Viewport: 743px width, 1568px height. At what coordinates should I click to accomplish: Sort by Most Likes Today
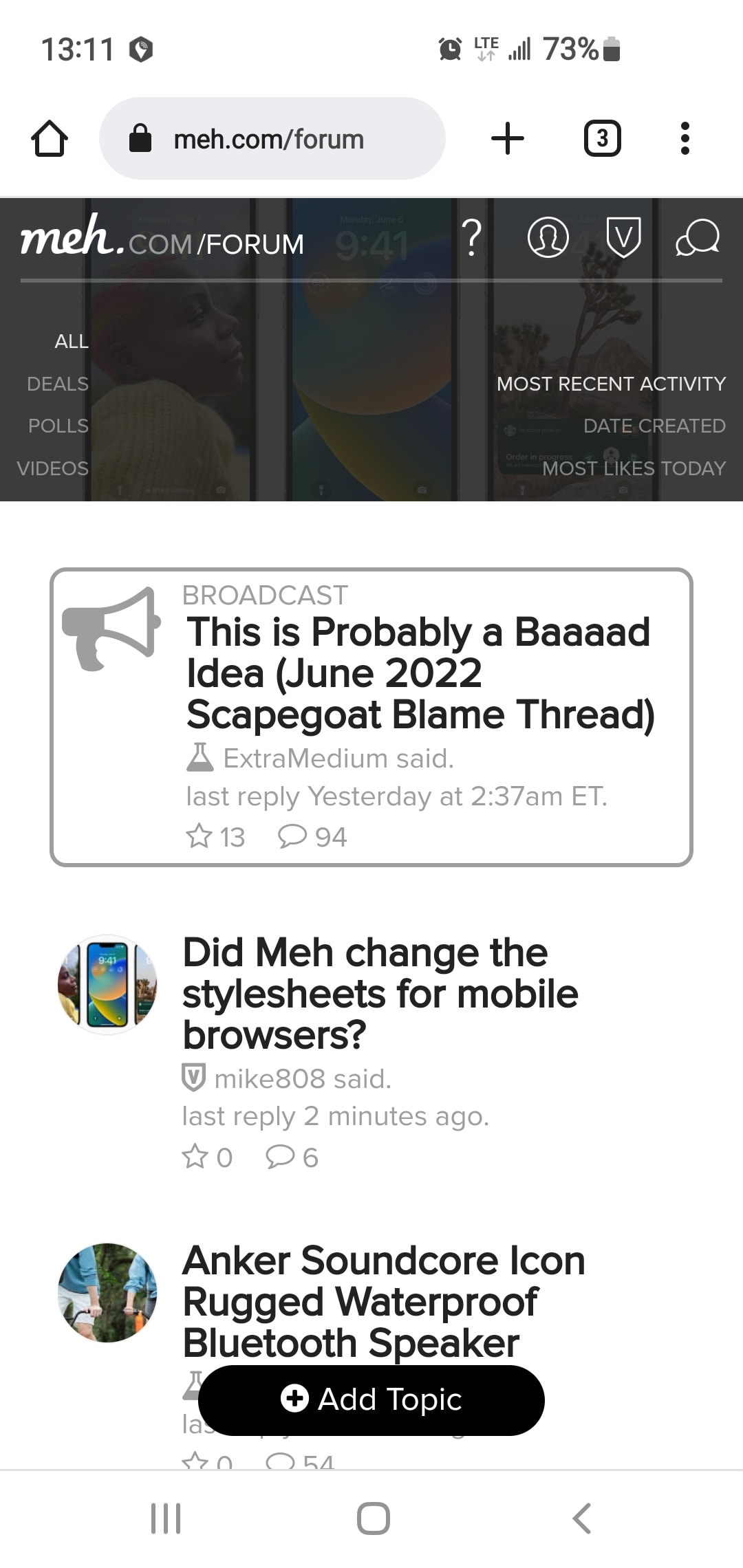[x=634, y=468]
